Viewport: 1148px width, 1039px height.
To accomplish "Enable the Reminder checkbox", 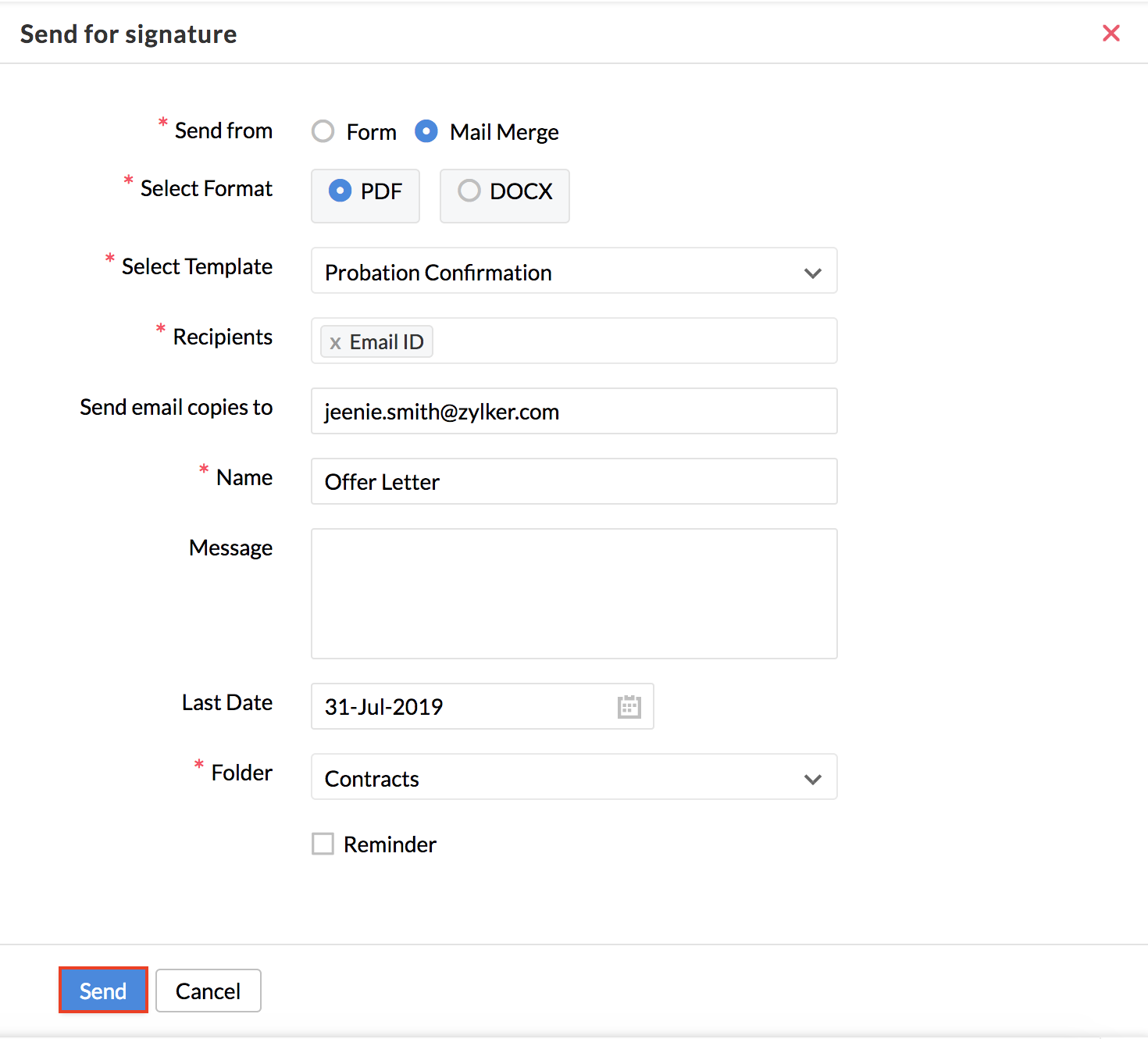I will tap(323, 844).
